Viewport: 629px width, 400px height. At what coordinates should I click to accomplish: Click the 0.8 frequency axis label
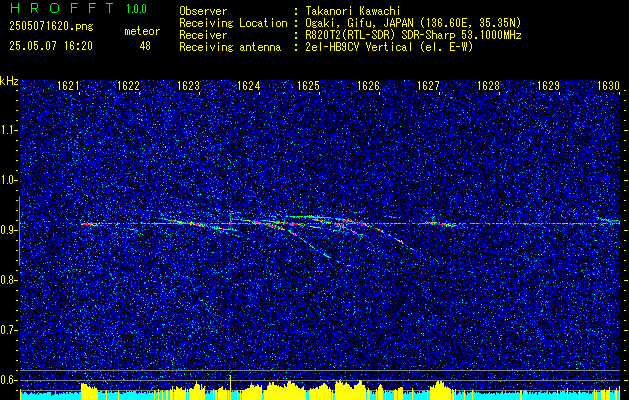click(9, 280)
